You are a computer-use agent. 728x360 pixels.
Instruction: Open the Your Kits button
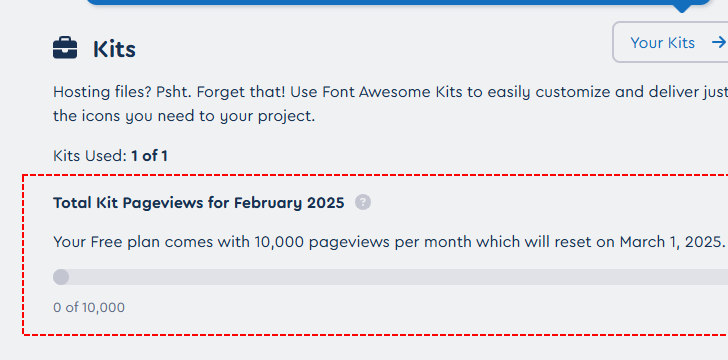click(670, 42)
